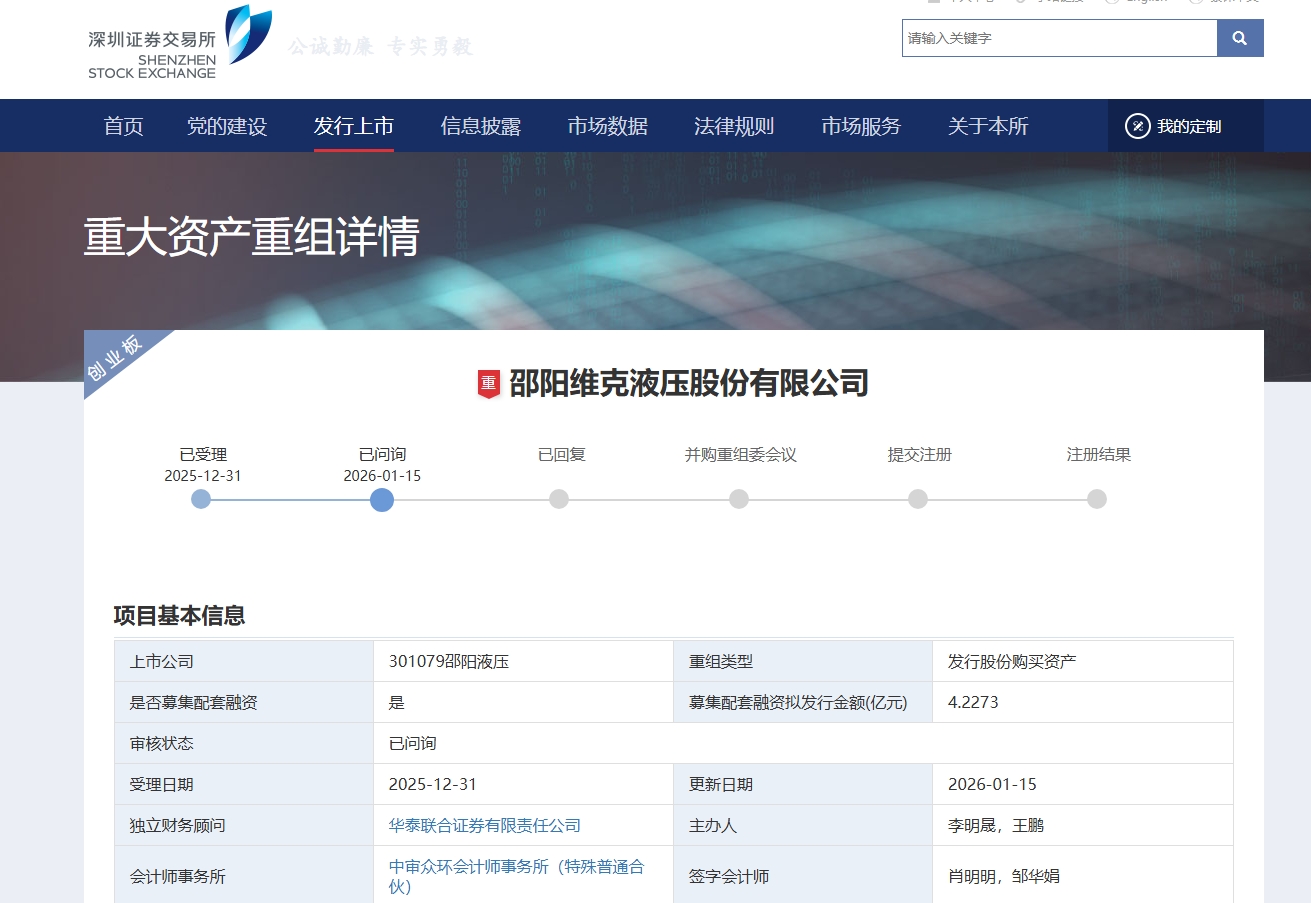Viewport: 1311px width, 903px height.
Task: Click the 上市公司 label cell
Action: (244, 661)
